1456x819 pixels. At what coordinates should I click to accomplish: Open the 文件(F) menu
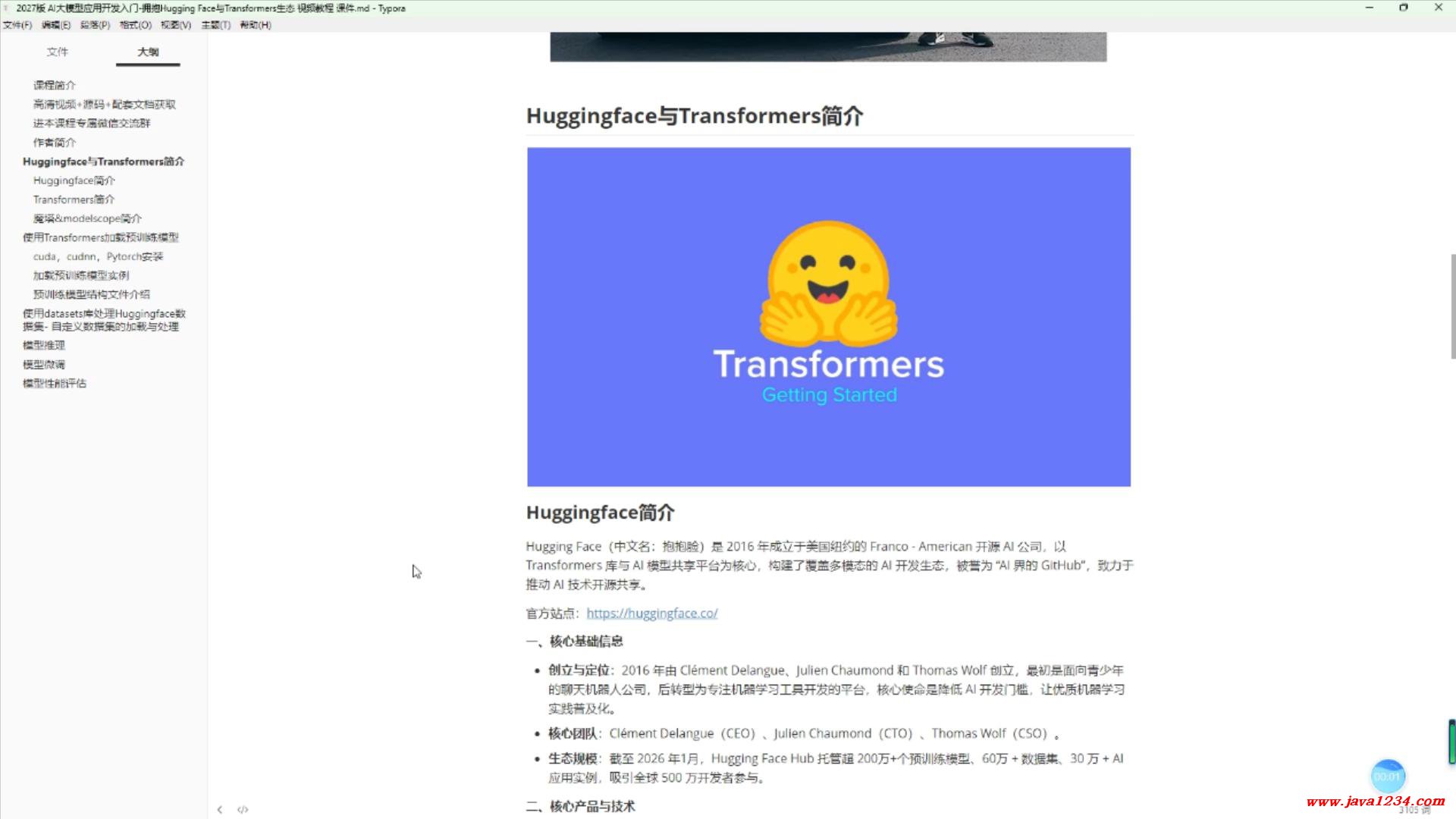(17, 25)
